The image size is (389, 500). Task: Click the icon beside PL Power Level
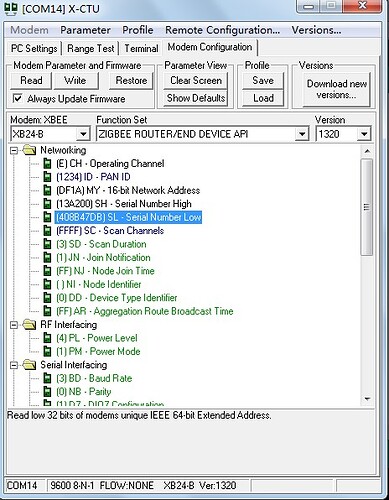coord(48,338)
